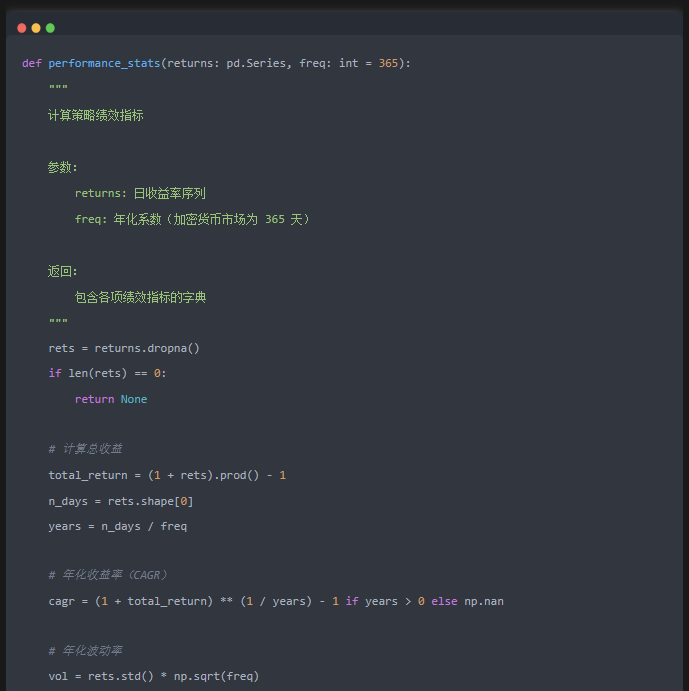689x691 pixels.
Task: Click the 365 default value in signature
Action: tap(388, 63)
